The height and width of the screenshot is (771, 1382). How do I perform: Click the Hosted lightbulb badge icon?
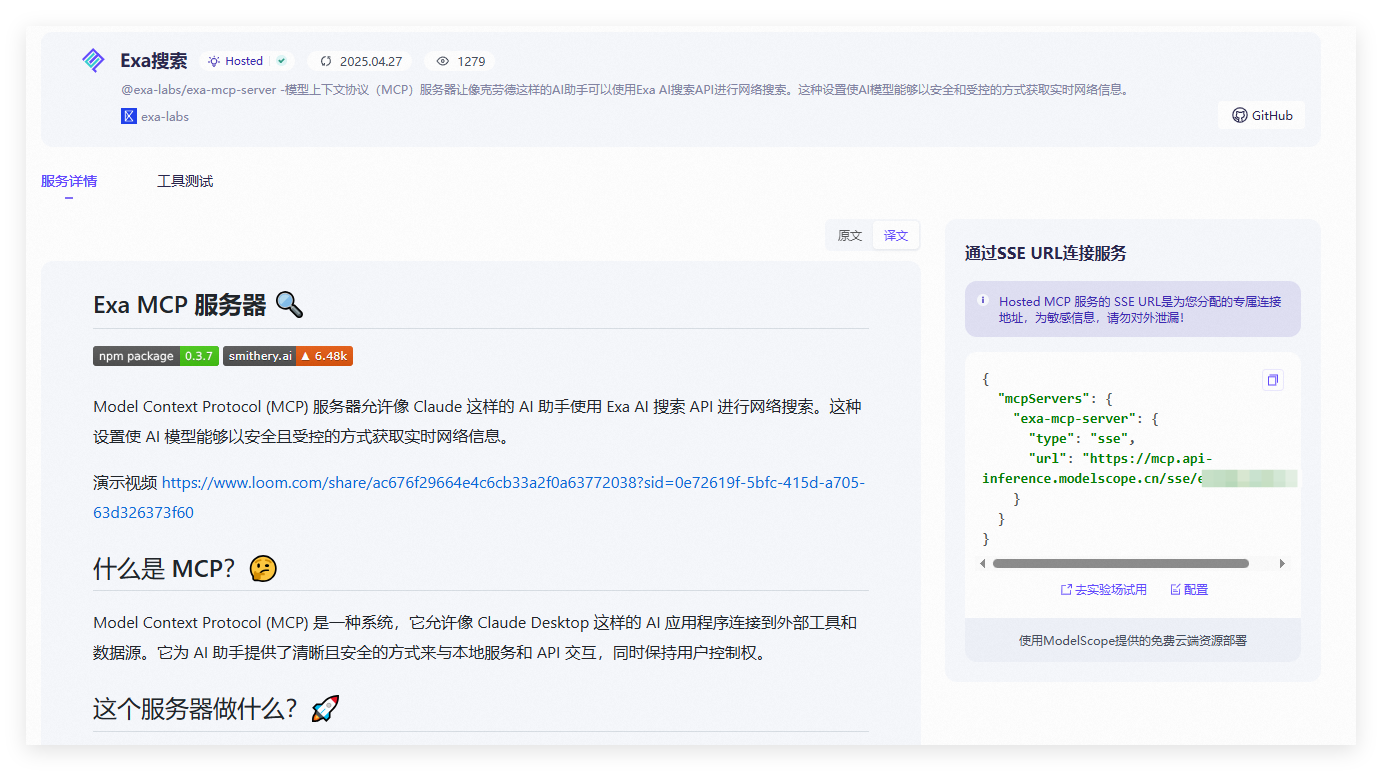pyautogui.click(x=214, y=61)
